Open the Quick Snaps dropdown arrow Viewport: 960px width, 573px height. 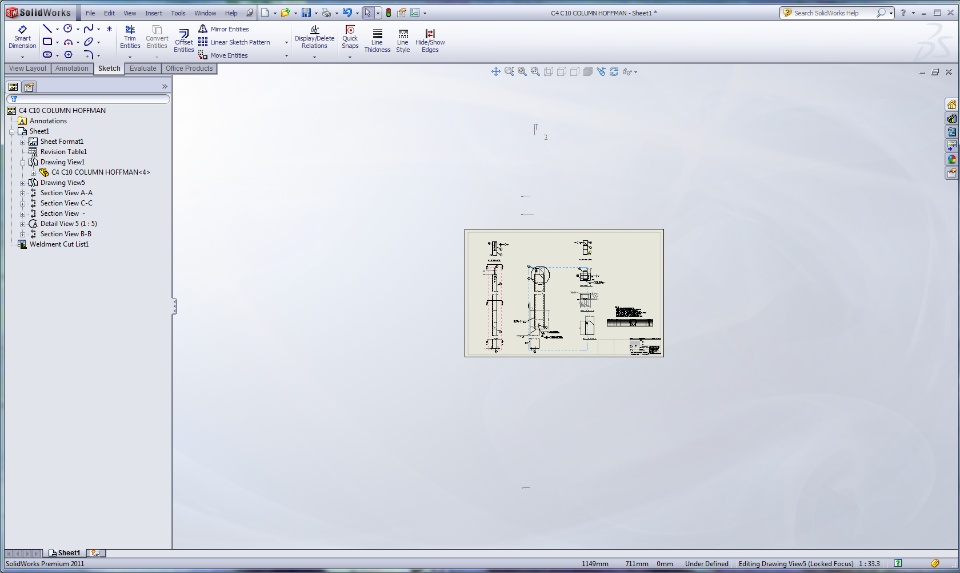(350, 56)
